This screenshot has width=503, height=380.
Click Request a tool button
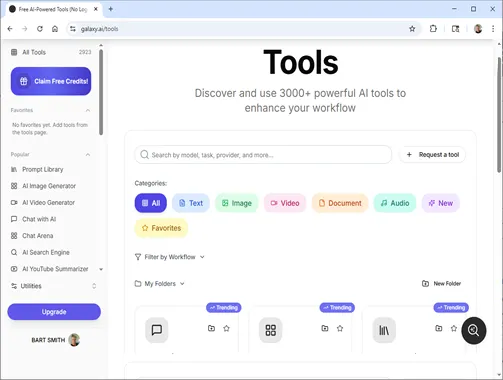(433, 155)
